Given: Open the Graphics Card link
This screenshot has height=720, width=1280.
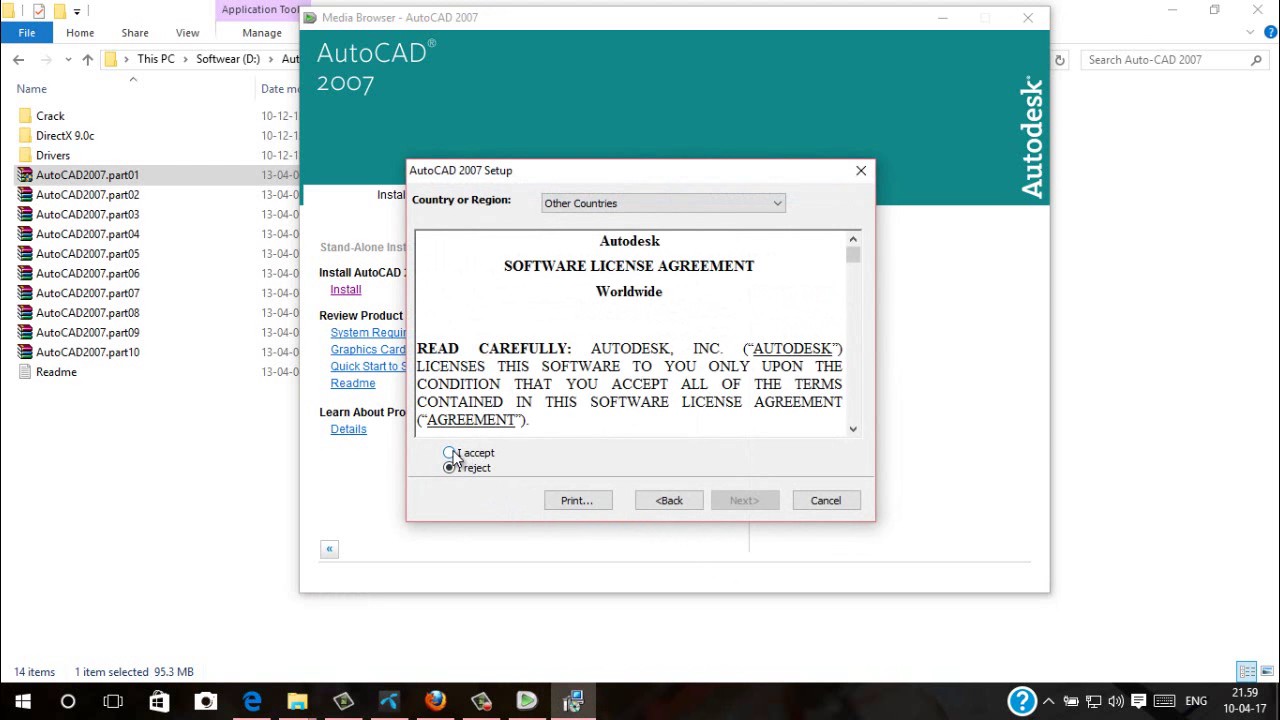Looking at the screenshot, I should coord(368,350).
